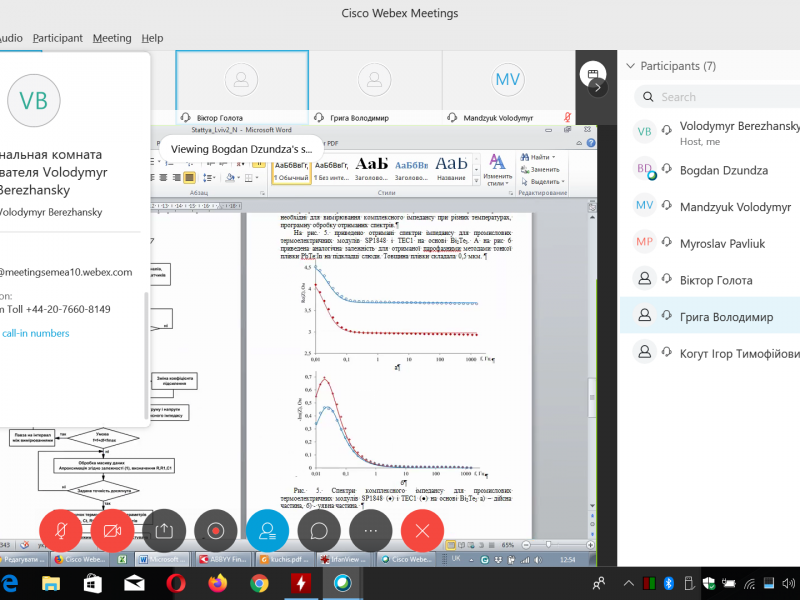Open Firefox from the Windows taskbar
Viewport: 800px width, 600px height.
(x=218, y=583)
